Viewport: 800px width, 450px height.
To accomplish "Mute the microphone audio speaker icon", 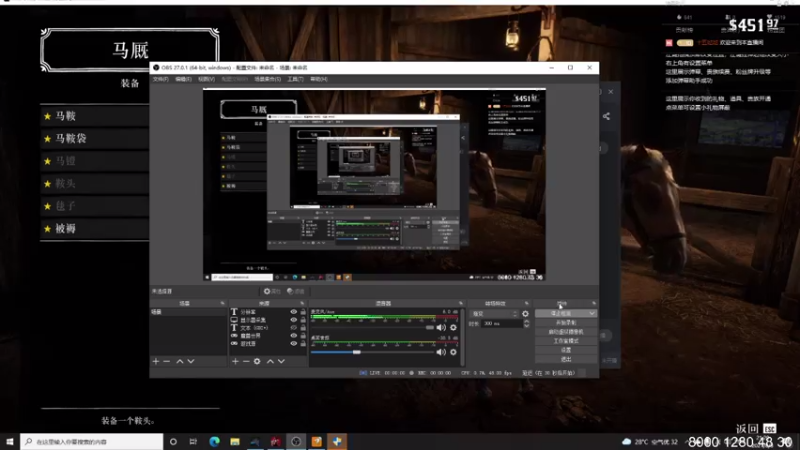I will (441, 328).
